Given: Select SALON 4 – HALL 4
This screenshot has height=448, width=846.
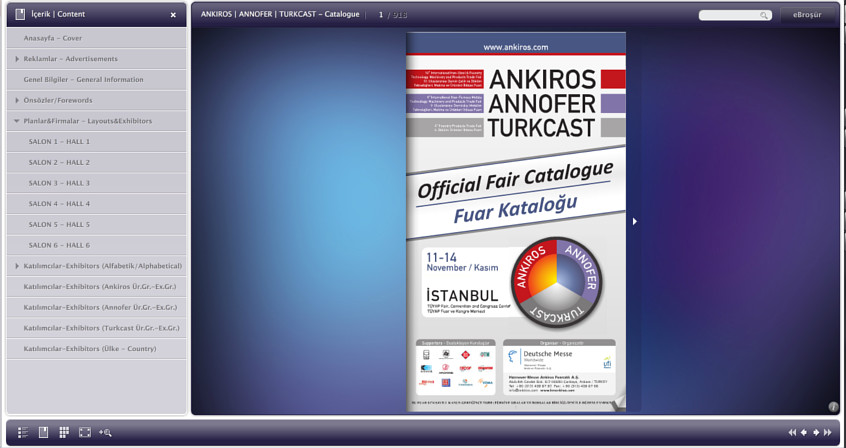Looking at the screenshot, I should click(97, 203).
